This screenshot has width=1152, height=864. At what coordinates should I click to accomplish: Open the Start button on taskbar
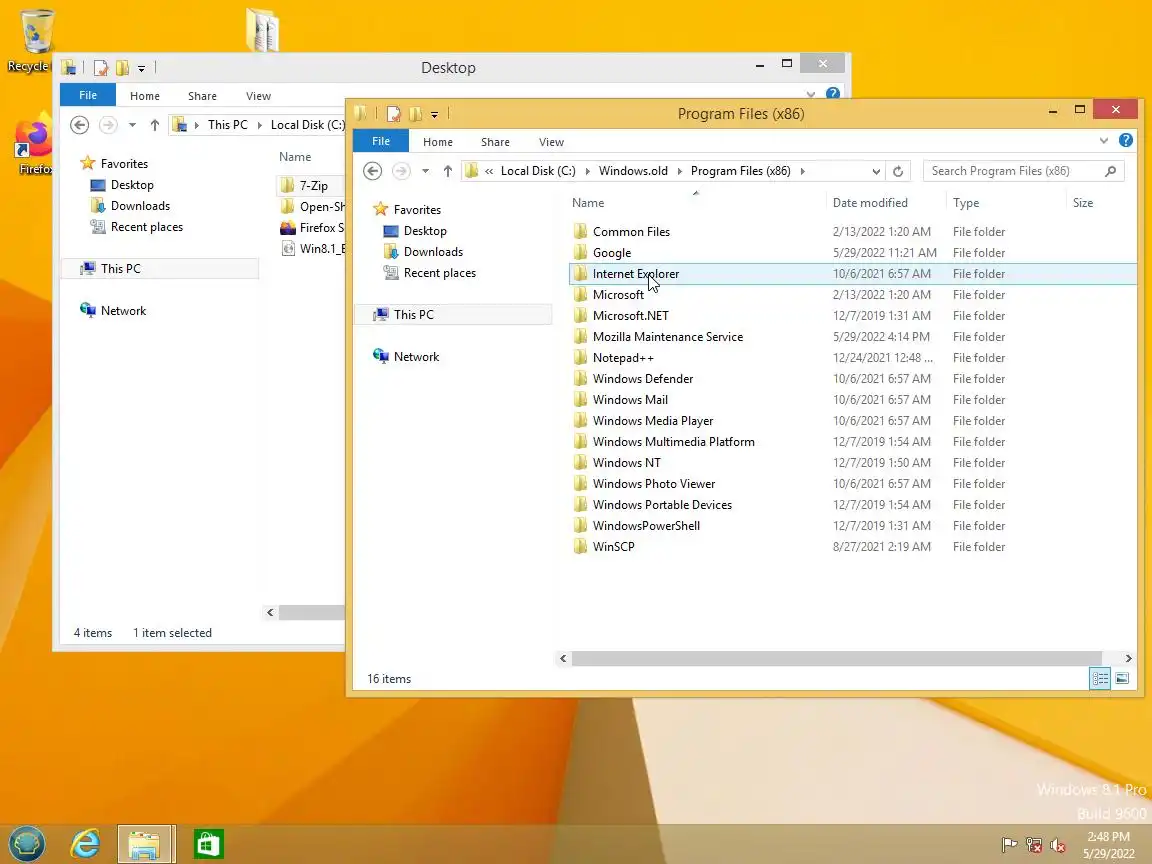pos(27,843)
